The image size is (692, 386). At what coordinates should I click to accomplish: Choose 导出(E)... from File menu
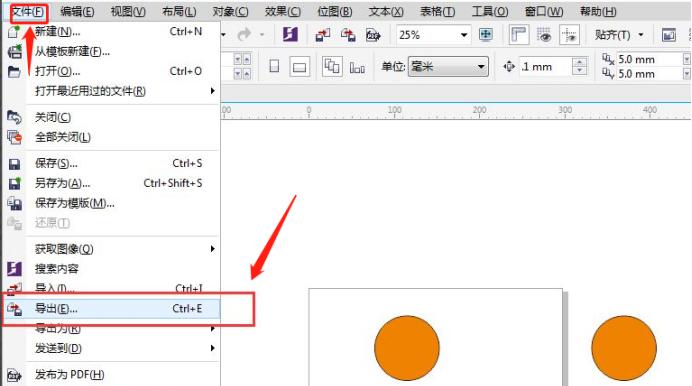pyautogui.click(x=112, y=309)
